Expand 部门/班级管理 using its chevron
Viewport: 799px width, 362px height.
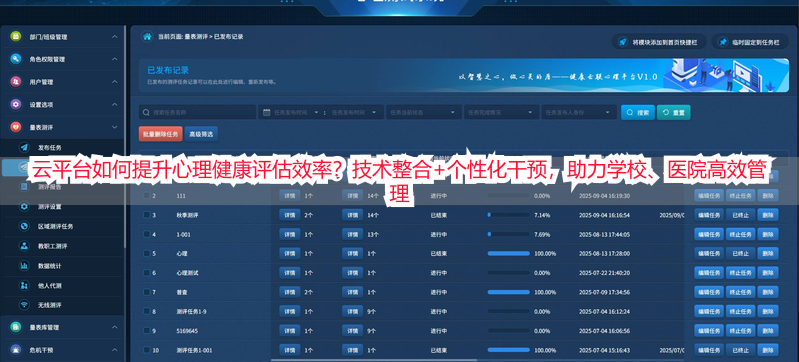point(115,37)
